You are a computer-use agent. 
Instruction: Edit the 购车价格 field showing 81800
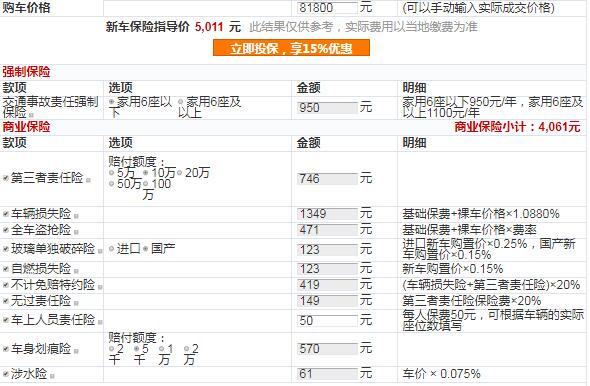327,7
